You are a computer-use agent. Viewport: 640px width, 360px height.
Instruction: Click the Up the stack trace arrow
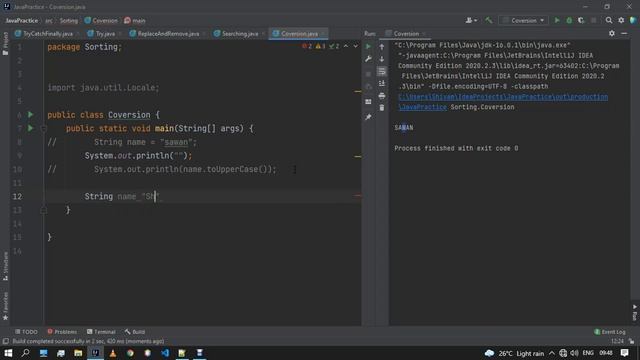coord(382,47)
